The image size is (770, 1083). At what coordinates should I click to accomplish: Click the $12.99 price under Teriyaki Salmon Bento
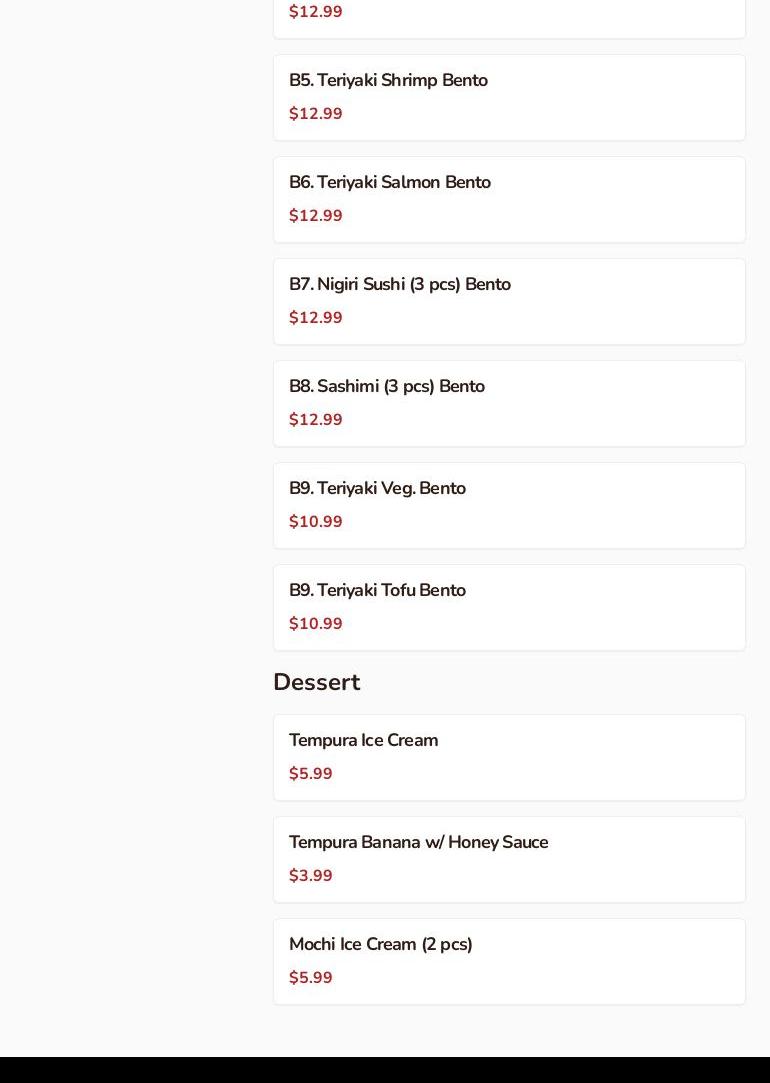(315, 216)
